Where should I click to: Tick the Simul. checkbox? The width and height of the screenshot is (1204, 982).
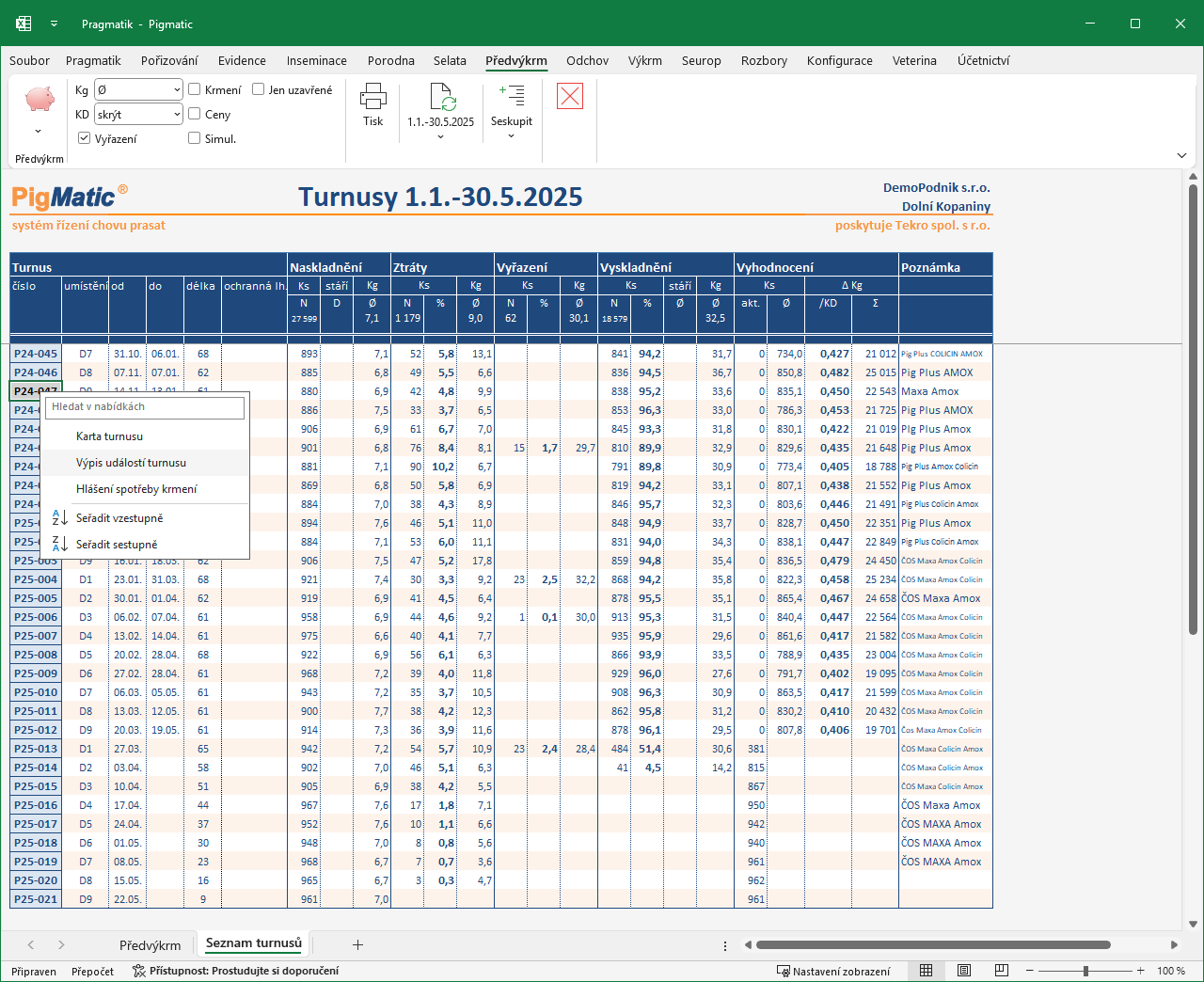pos(195,138)
